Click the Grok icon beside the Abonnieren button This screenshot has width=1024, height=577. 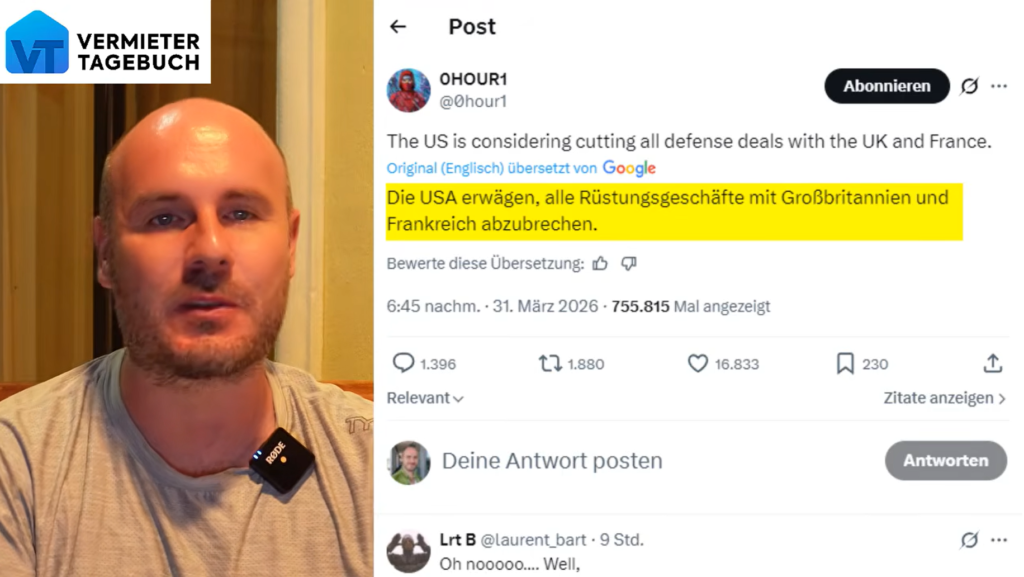point(969,86)
